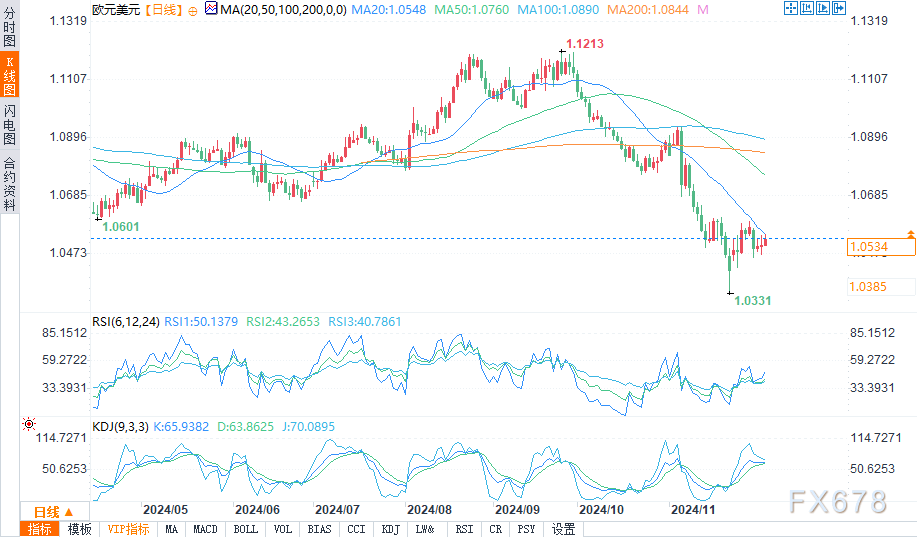Click RSI3:40.7861 value
This screenshot has height=537, width=917.
(x=365, y=322)
